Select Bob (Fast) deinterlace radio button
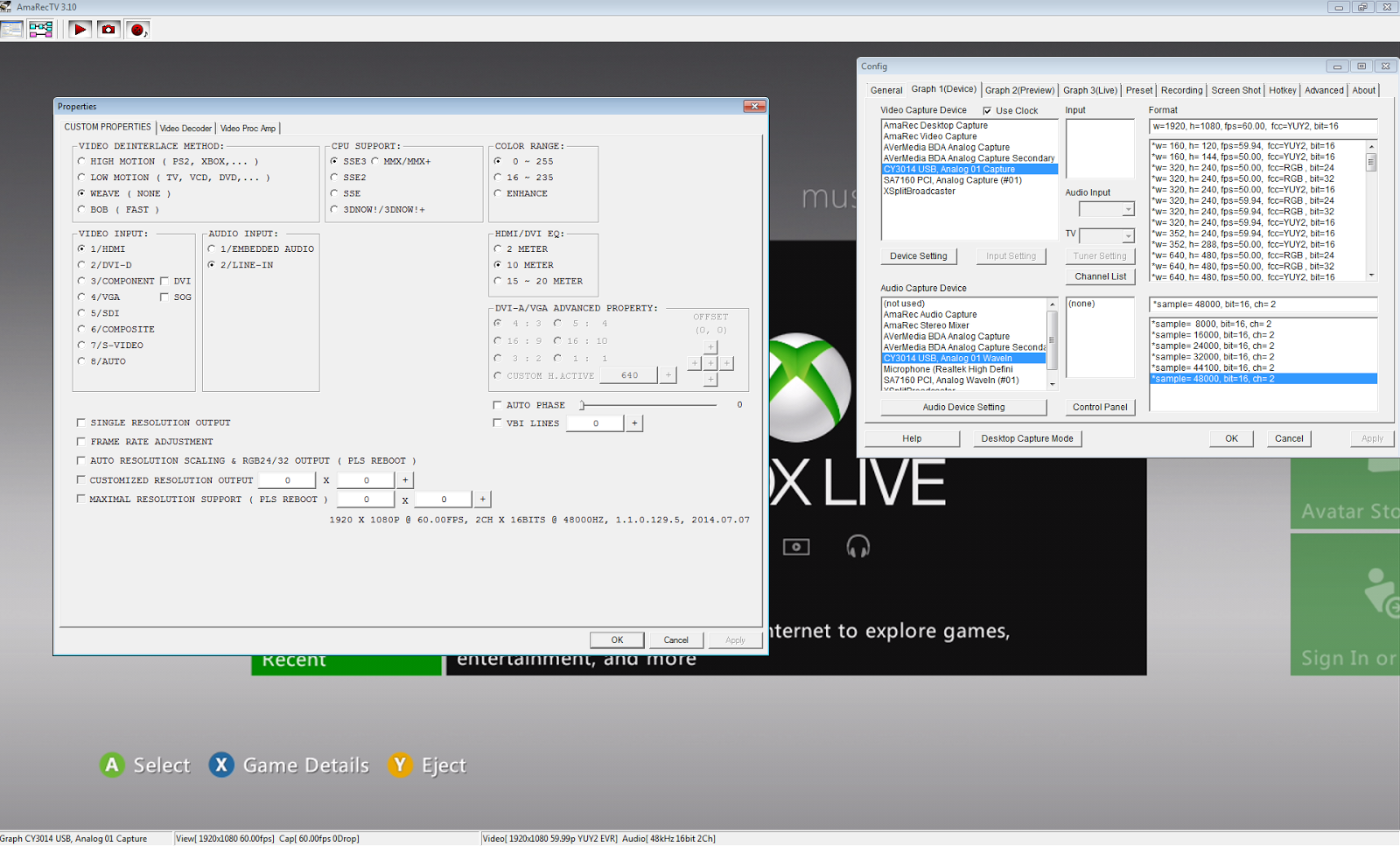Viewport: 1400px width, 846px height. tap(81, 210)
